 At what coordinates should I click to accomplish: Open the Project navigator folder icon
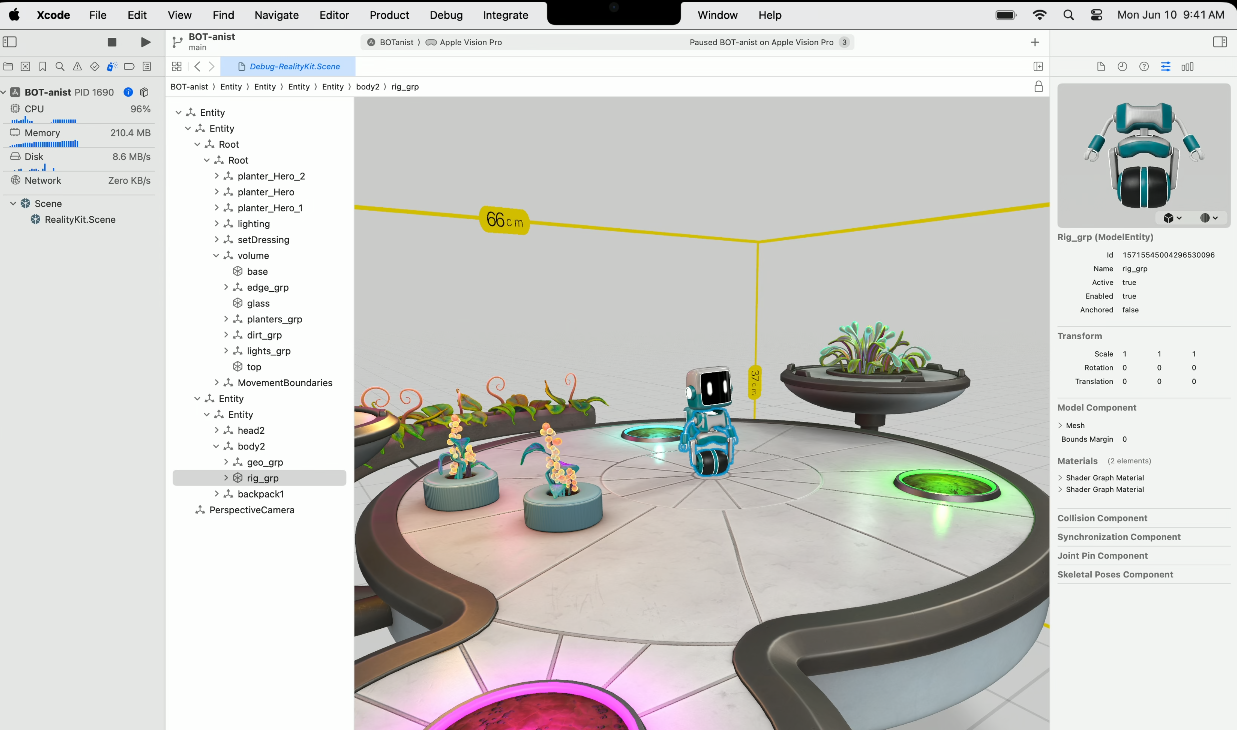point(8,67)
